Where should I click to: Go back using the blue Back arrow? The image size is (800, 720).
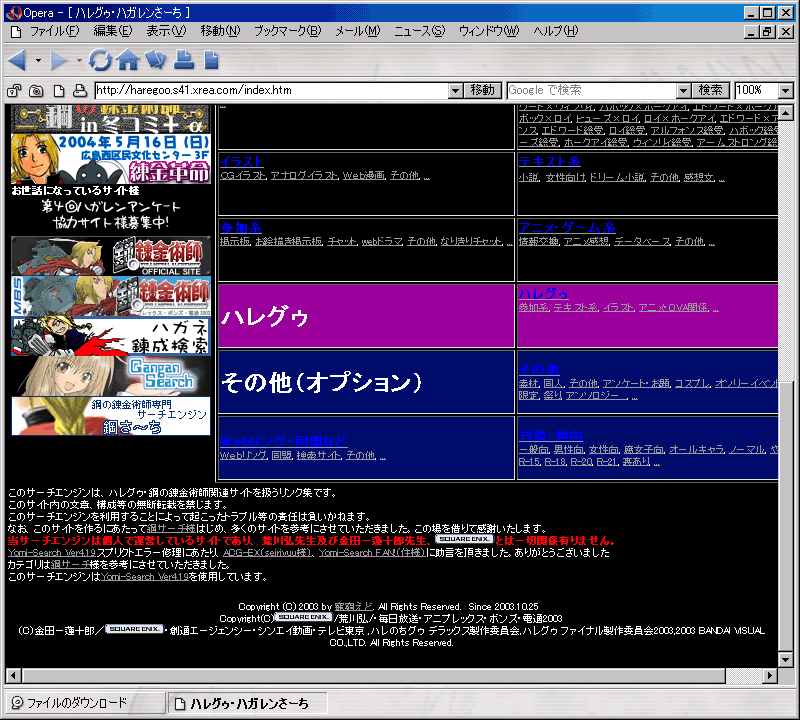coord(17,60)
